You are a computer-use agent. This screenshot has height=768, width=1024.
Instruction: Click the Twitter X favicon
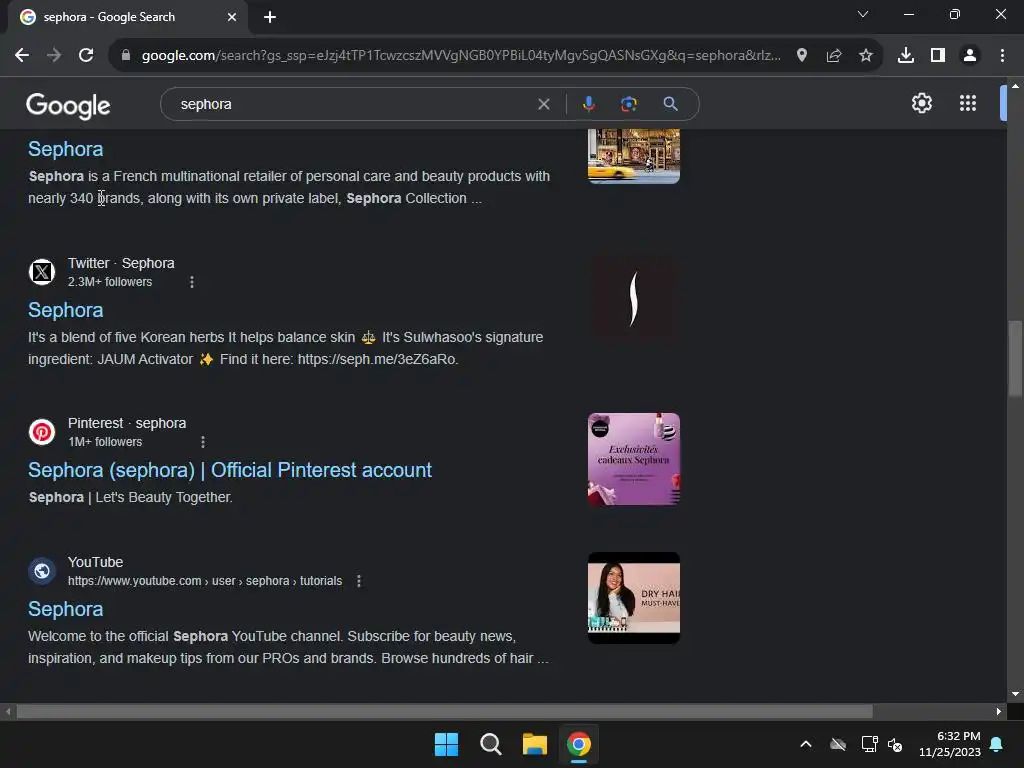click(x=42, y=272)
